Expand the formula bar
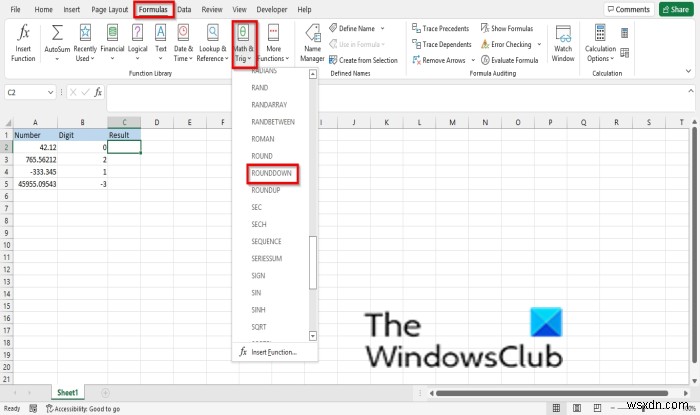The width and height of the screenshot is (700, 415). [691, 91]
